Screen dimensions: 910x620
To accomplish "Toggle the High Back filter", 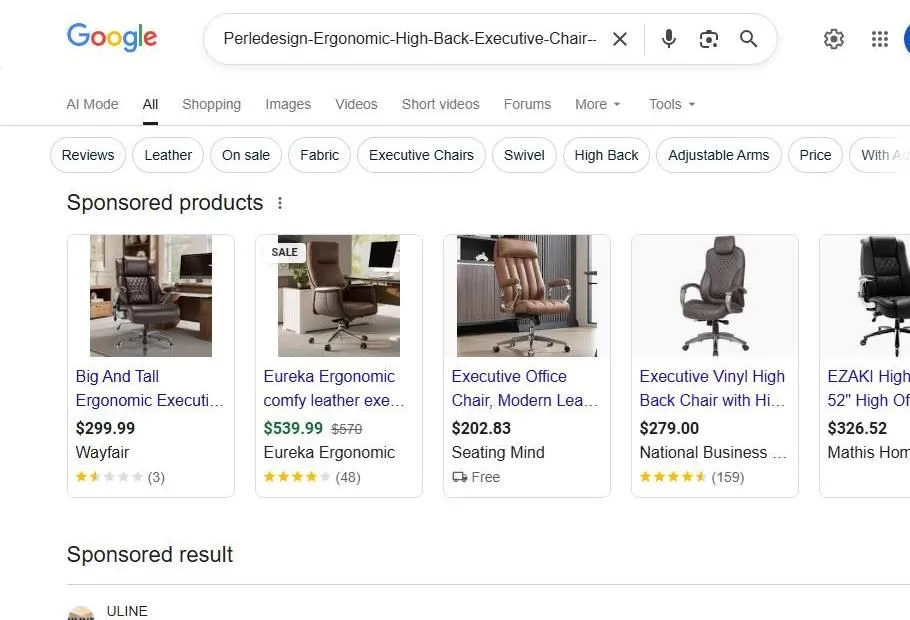I will (x=606, y=155).
